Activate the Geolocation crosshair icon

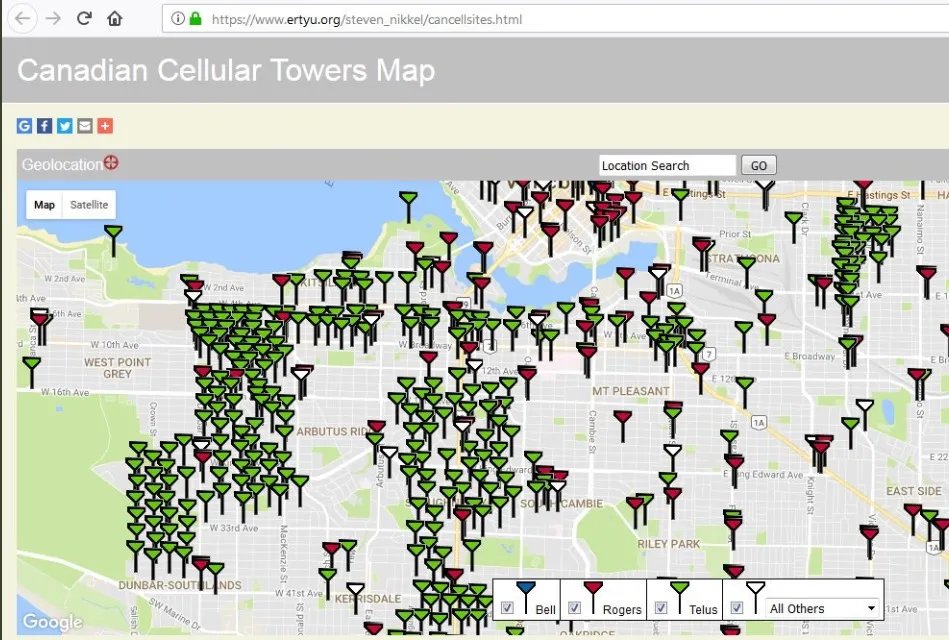(x=111, y=162)
